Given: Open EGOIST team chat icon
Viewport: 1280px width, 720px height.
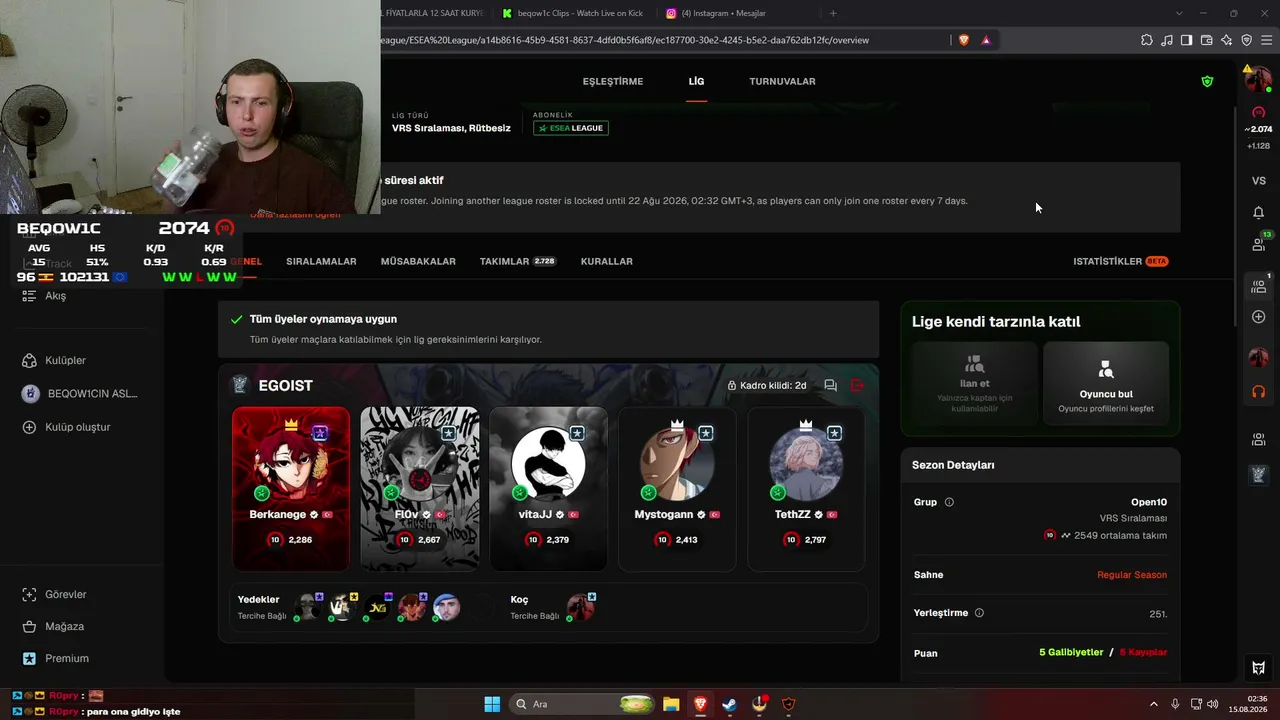Looking at the screenshot, I should click(830, 385).
